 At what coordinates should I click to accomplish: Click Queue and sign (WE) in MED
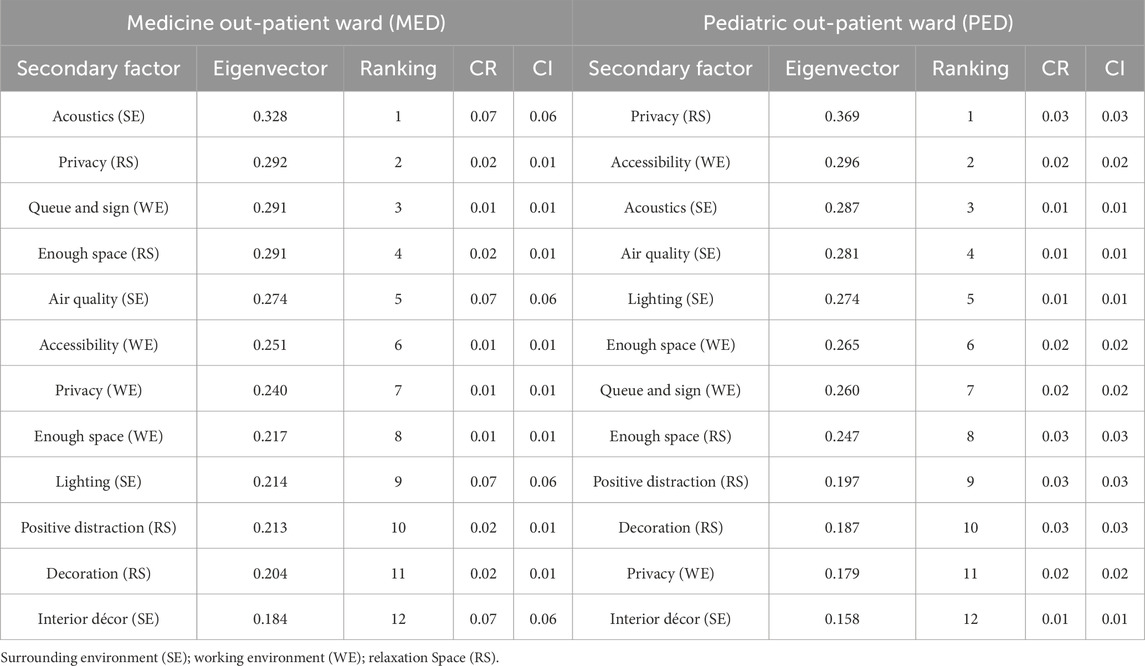pyautogui.click(x=99, y=207)
